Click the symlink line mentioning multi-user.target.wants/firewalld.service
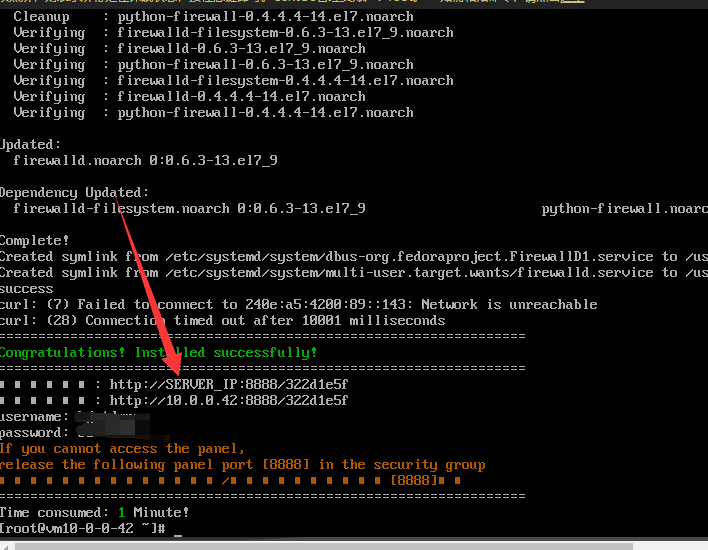This screenshot has width=708, height=550. click(354, 272)
